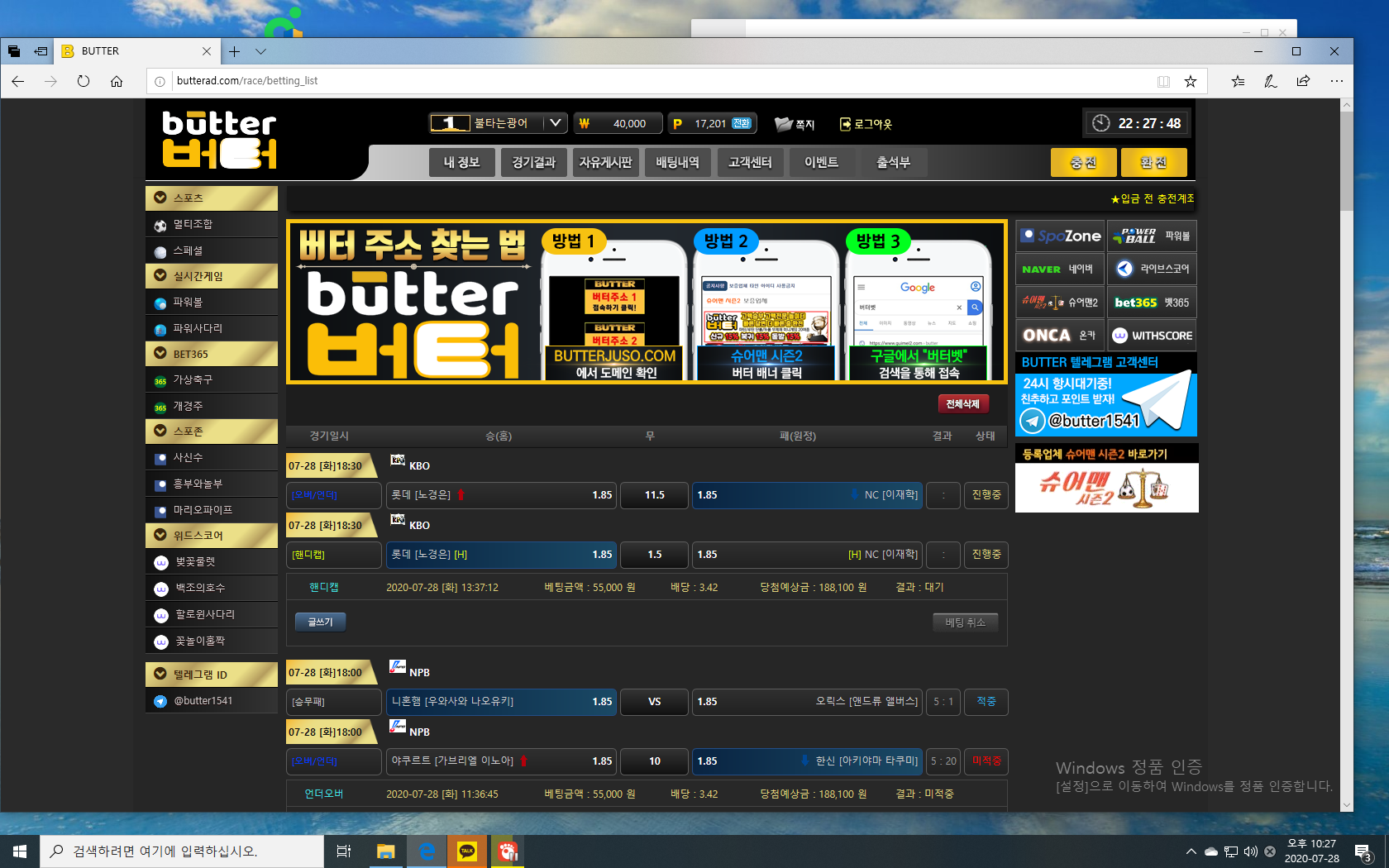Screen dimensions: 1389x868
Task: Open the browser tab list chevron
Action: 260,51
